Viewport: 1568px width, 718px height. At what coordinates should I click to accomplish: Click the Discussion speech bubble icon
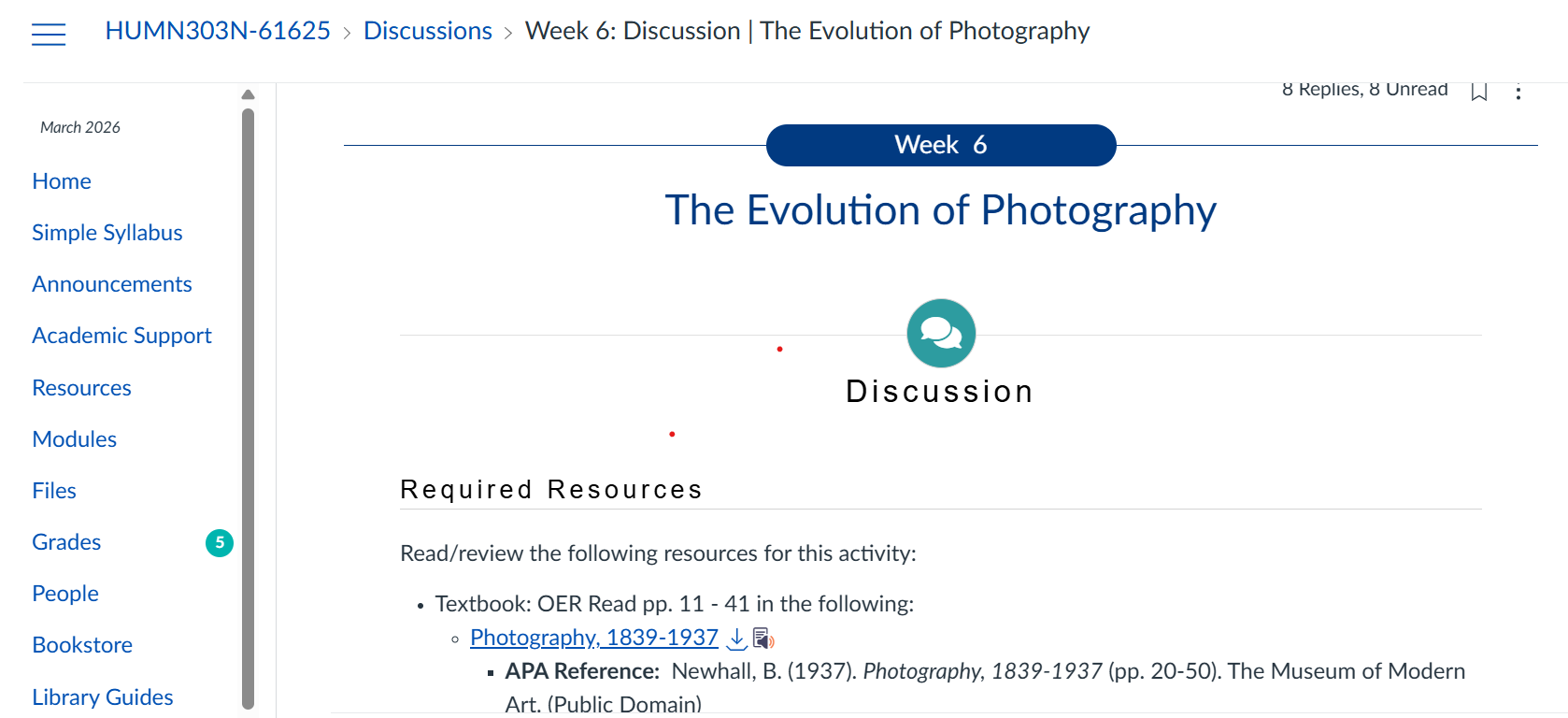click(940, 333)
